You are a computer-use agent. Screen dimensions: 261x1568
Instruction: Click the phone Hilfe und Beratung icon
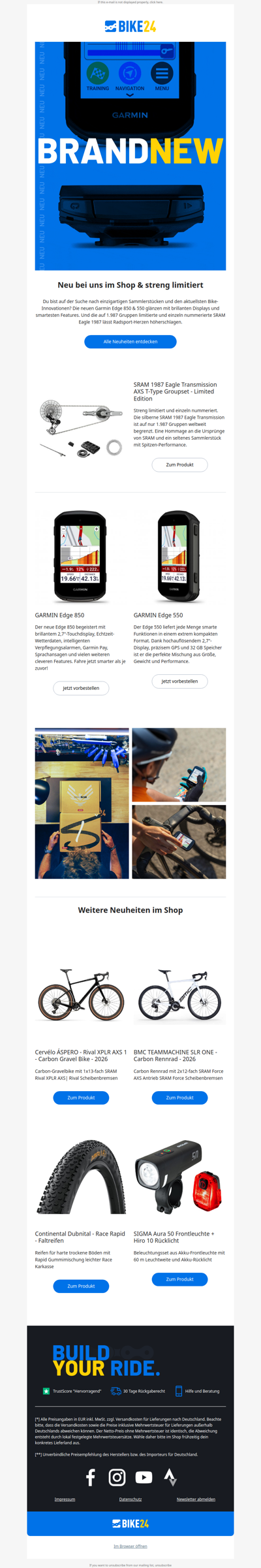point(179,1391)
